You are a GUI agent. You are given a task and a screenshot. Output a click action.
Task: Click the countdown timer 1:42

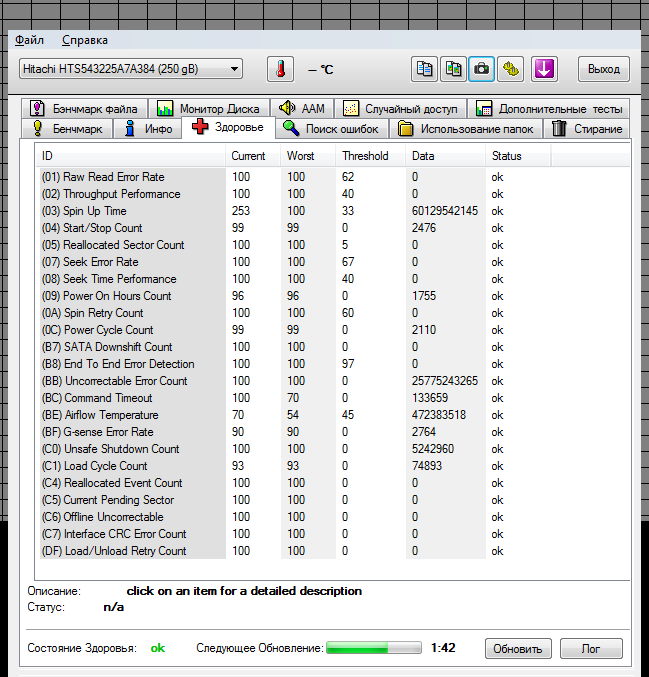click(443, 648)
